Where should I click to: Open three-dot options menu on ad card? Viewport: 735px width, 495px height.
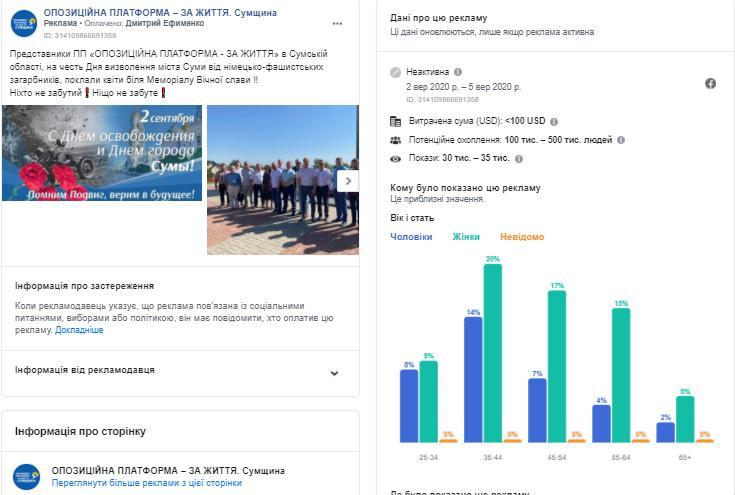pos(339,24)
